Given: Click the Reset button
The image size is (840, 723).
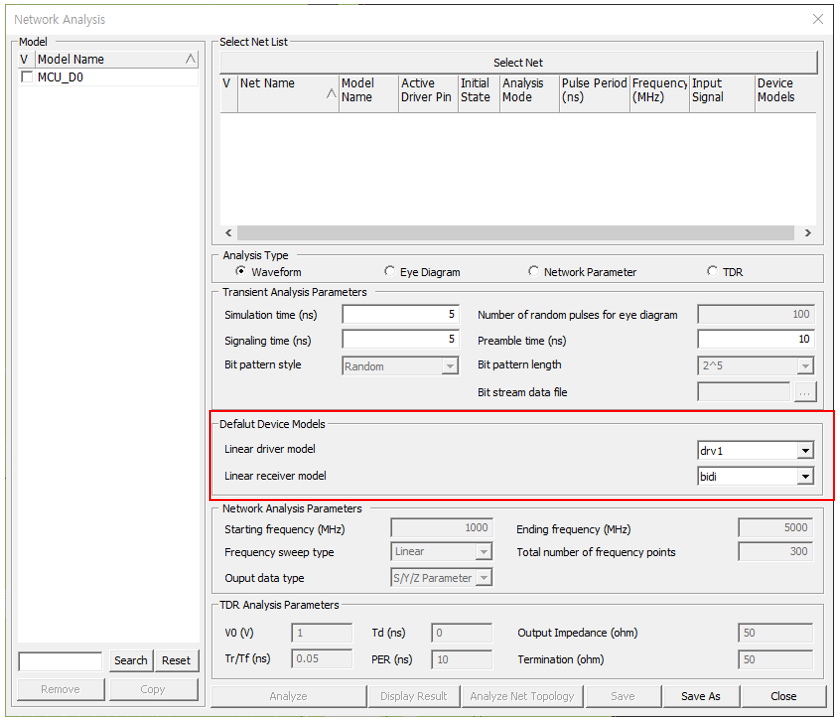Looking at the screenshot, I should (176, 661).
